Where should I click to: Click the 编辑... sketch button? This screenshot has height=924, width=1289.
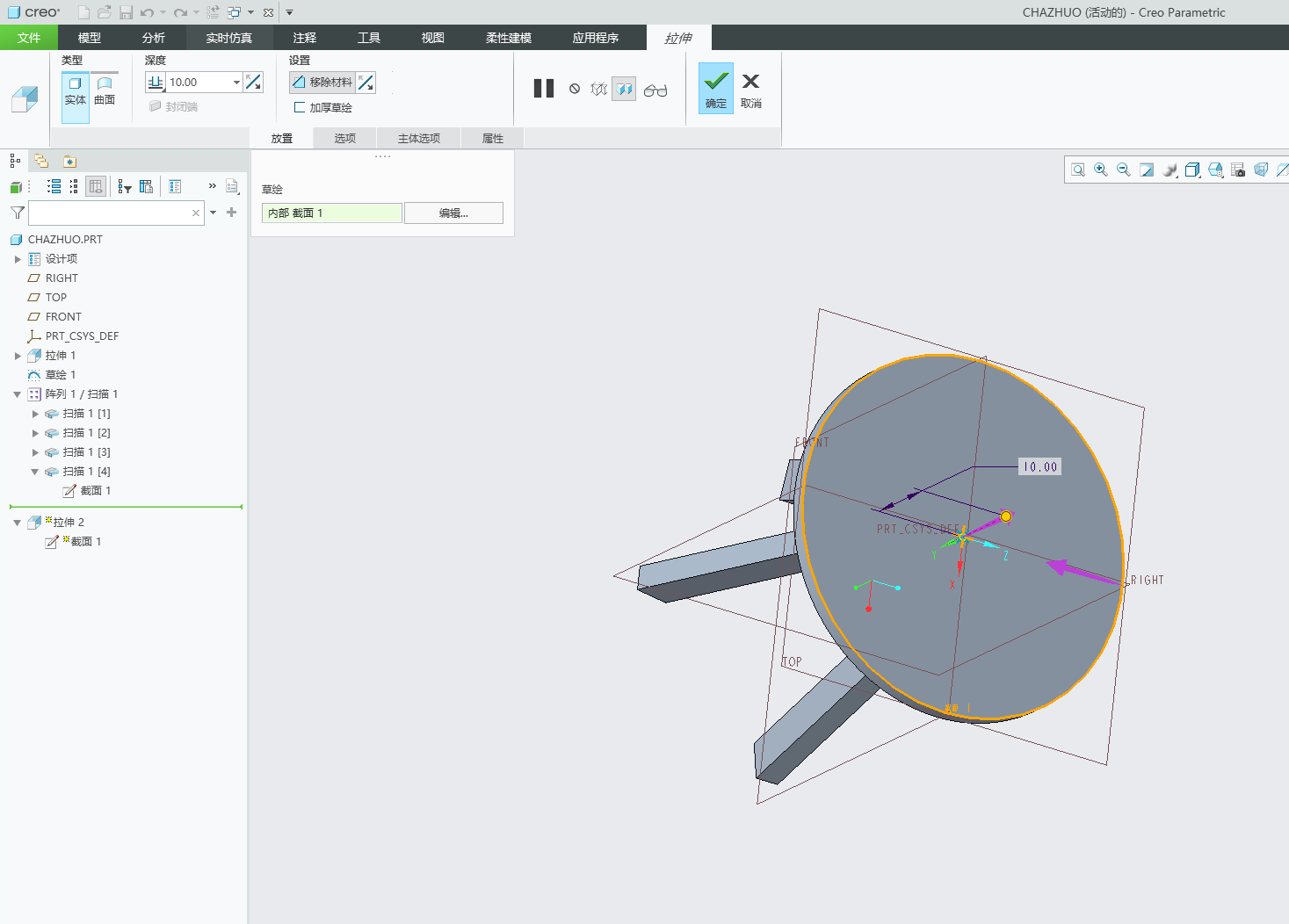[x=453, y=213]
